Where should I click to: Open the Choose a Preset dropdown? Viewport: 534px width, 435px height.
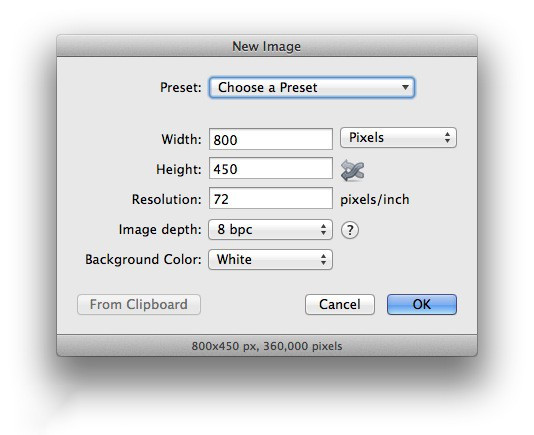312,88
